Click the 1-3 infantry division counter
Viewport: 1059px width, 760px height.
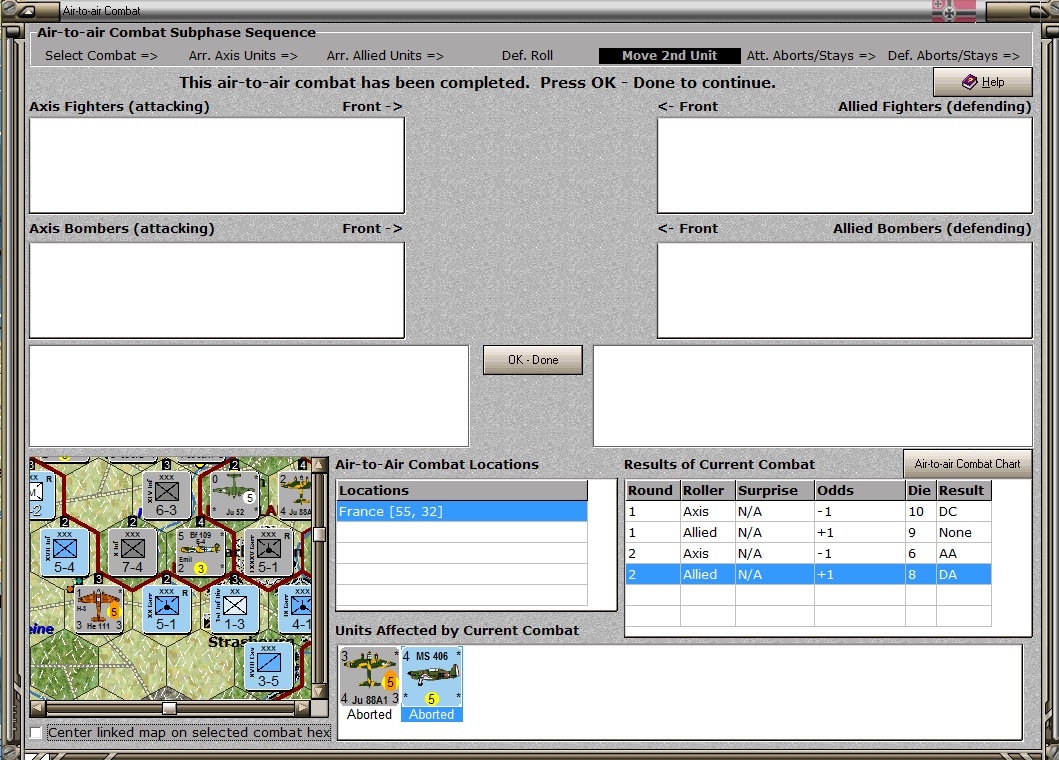pyautogui.click(x=234, y=609)
